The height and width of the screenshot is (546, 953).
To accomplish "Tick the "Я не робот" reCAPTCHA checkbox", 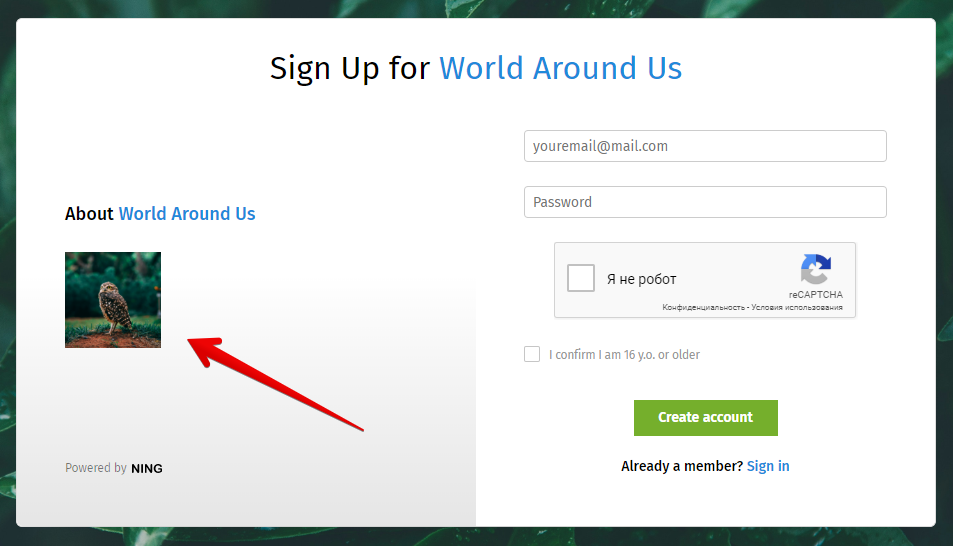I will point(581,278).
